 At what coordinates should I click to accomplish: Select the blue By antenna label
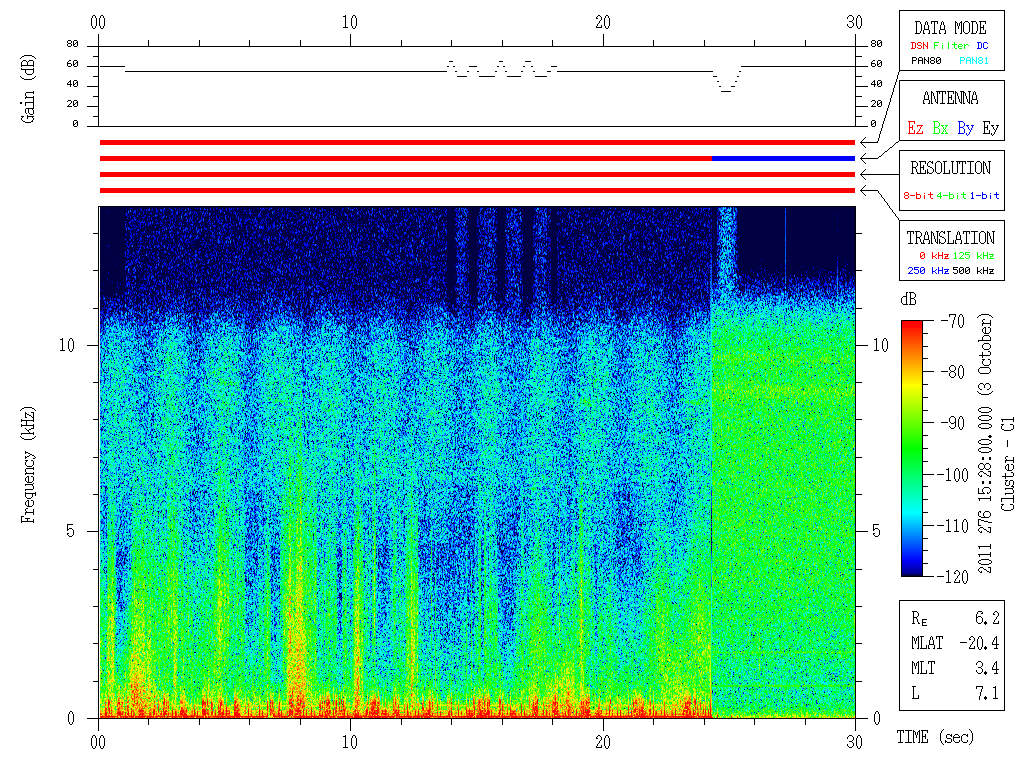(x=966, y=128)
